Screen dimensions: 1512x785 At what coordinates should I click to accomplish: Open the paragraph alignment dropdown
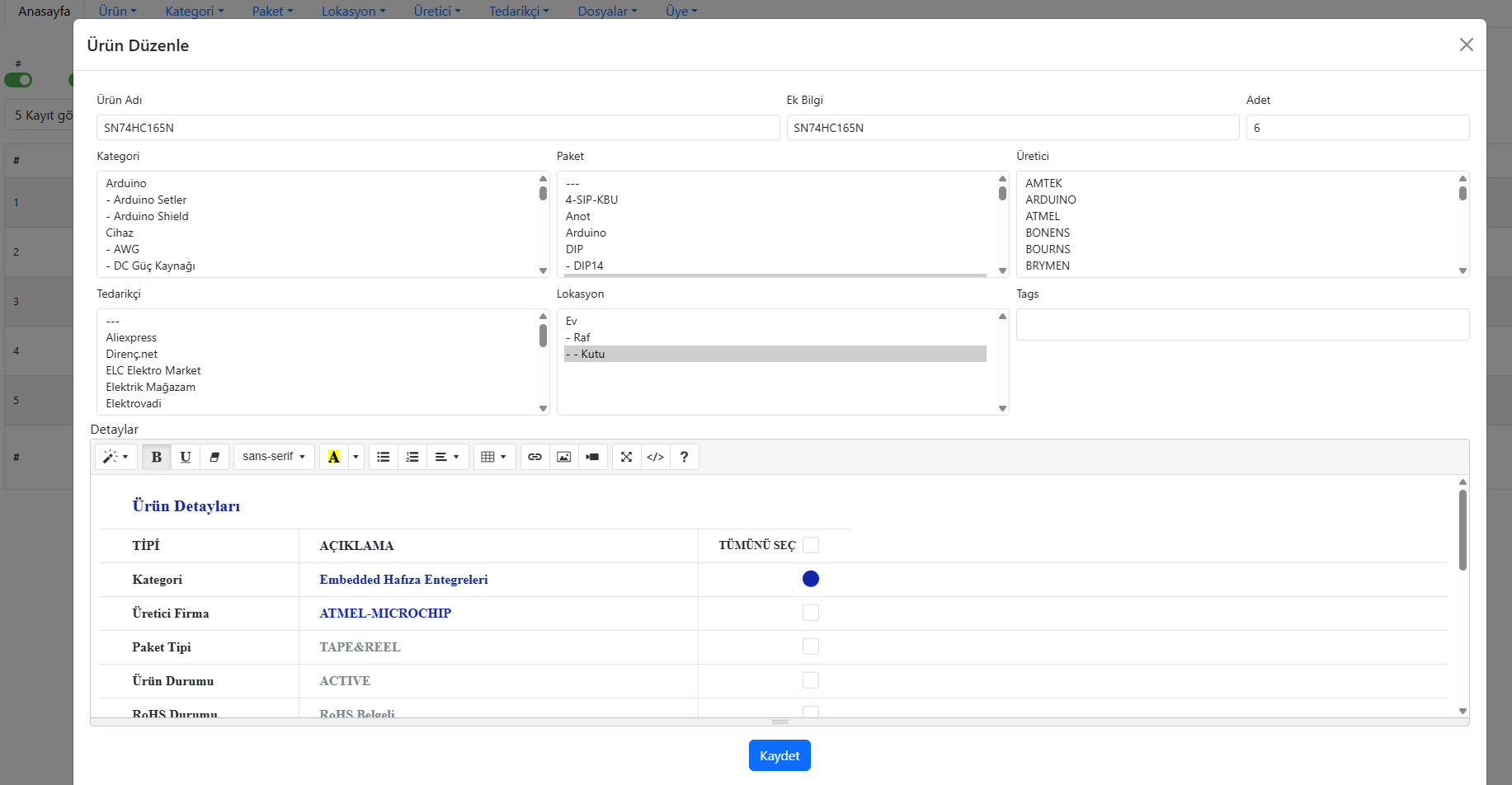(x=447, y=457)
